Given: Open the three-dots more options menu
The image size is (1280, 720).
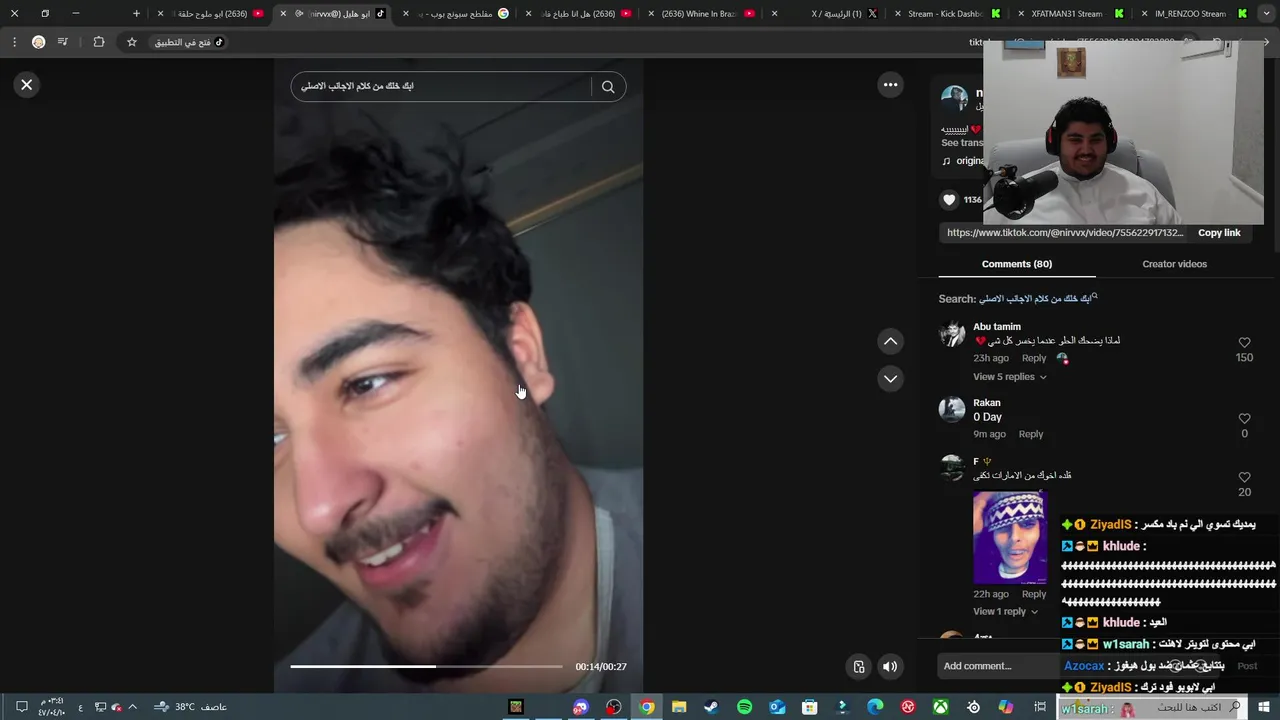Looking at the screenshot, I should (890, 85).
